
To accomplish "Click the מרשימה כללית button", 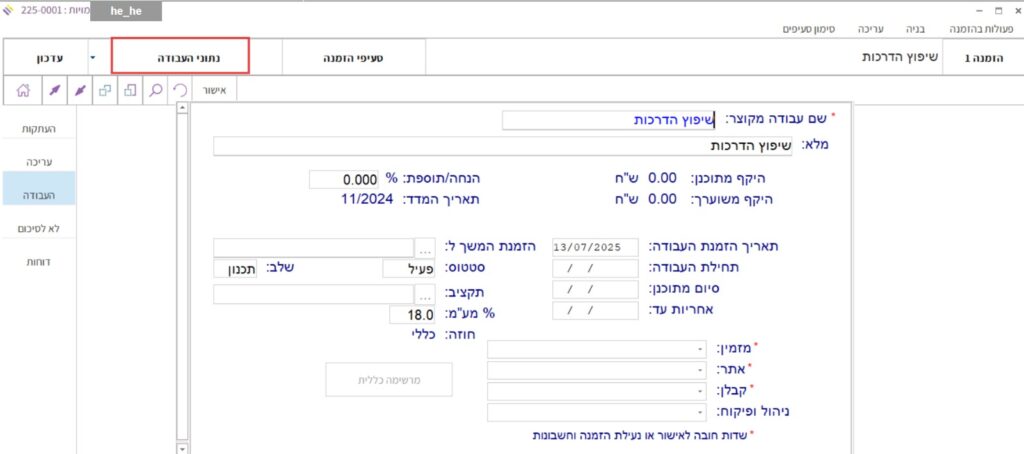I will (x=388, y=380).
